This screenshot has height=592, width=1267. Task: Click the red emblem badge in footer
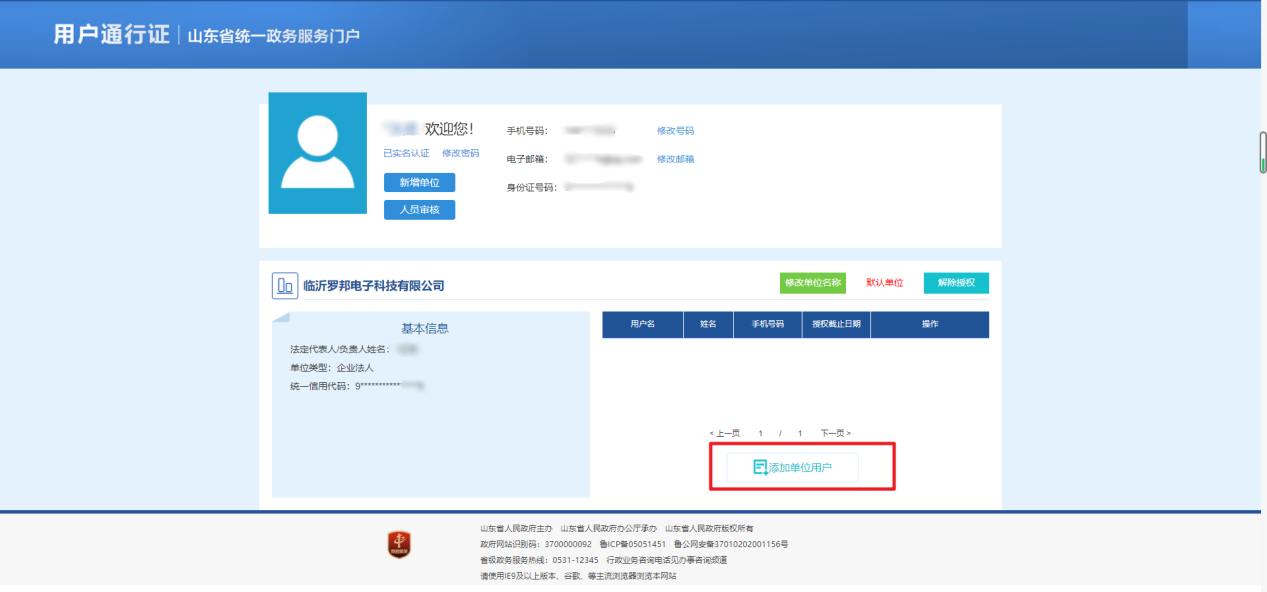(x=399, y=545)
